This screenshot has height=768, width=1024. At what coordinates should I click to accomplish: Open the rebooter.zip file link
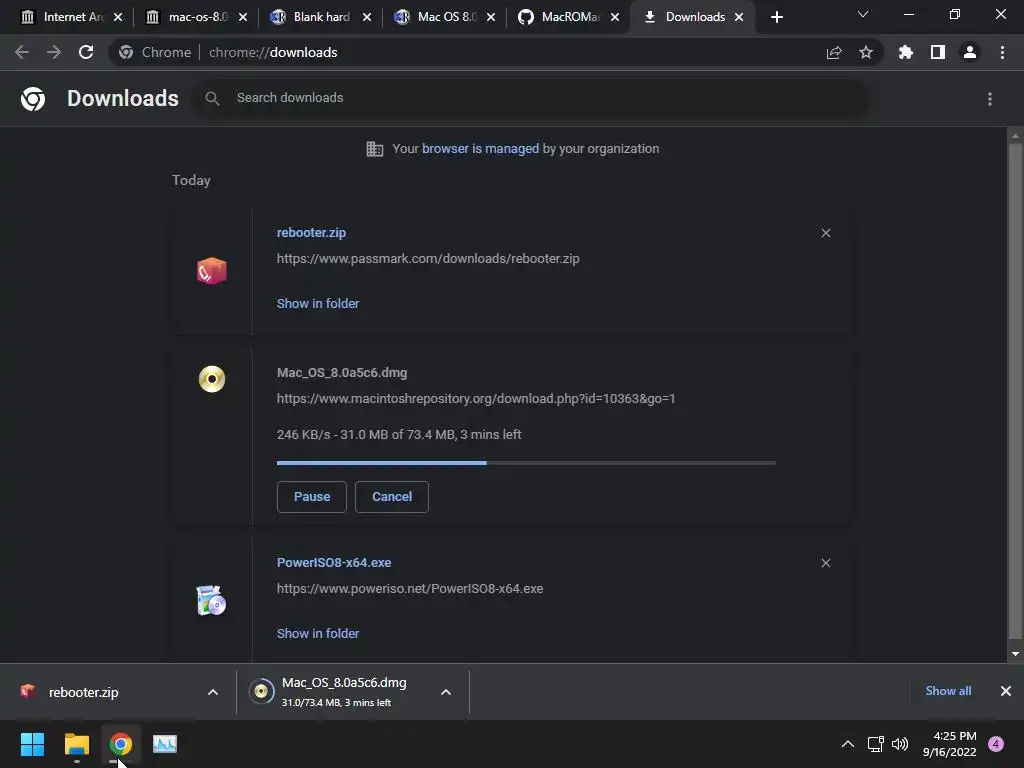tap(312, 232)
